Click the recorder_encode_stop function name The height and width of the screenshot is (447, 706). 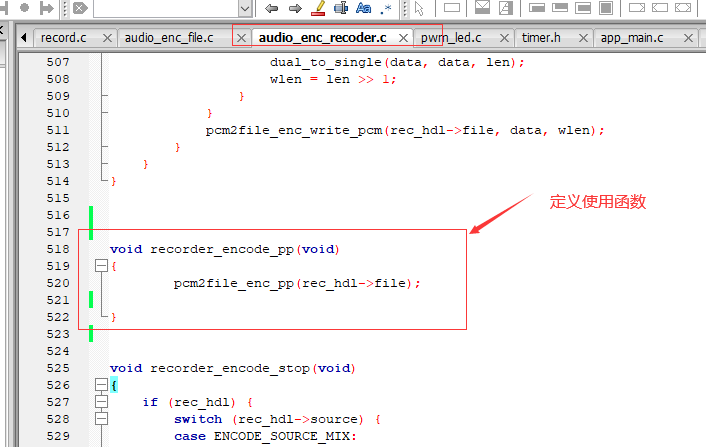coord(230,368)
